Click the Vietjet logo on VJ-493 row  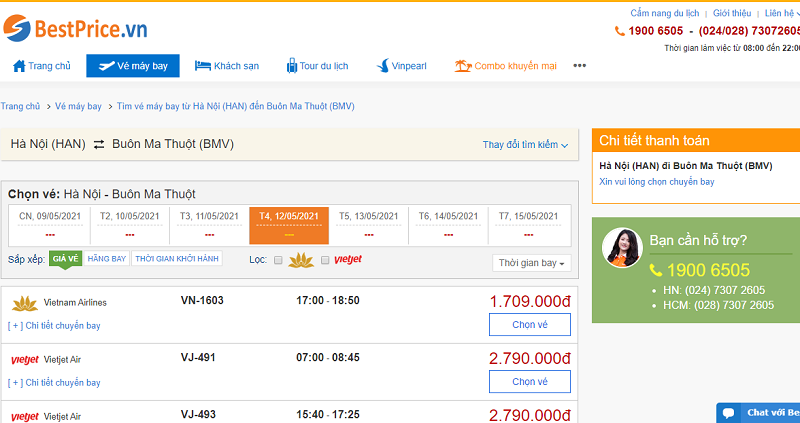pyautogui.click(x=25, y=417)
